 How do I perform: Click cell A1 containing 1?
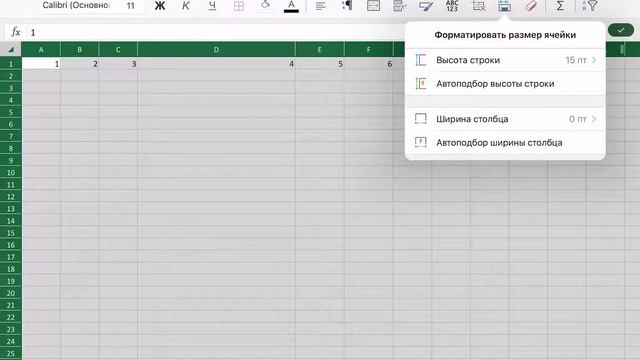pyautogui.click(x=41, y=64)
